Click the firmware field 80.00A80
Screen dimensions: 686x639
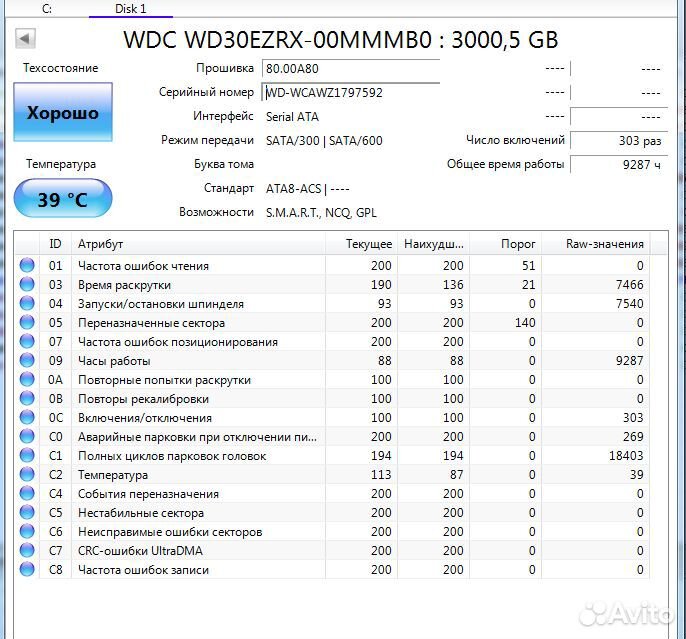[350, 69]
